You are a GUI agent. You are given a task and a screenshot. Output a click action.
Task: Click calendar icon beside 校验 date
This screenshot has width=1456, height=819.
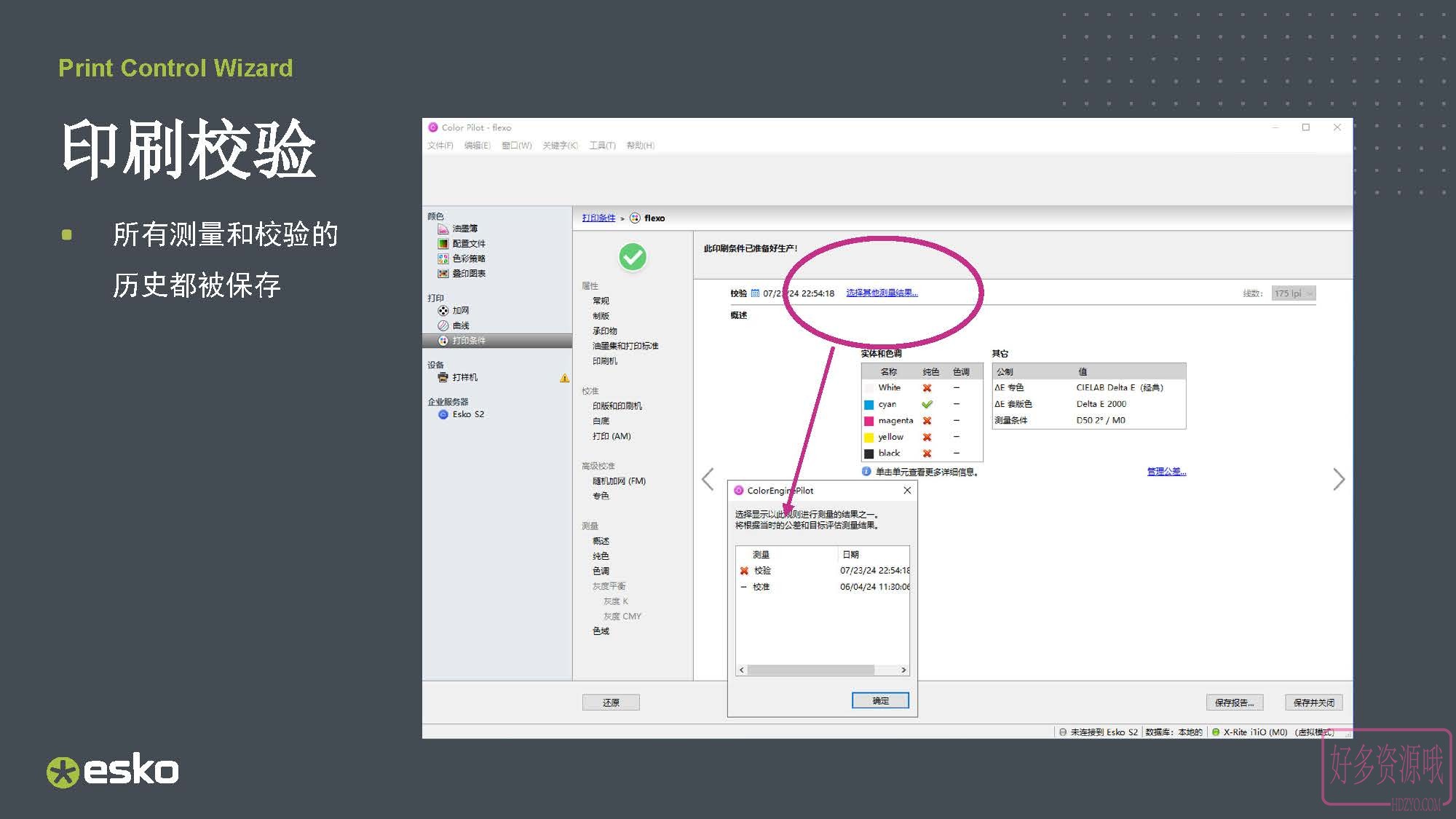tap(755, 293)
